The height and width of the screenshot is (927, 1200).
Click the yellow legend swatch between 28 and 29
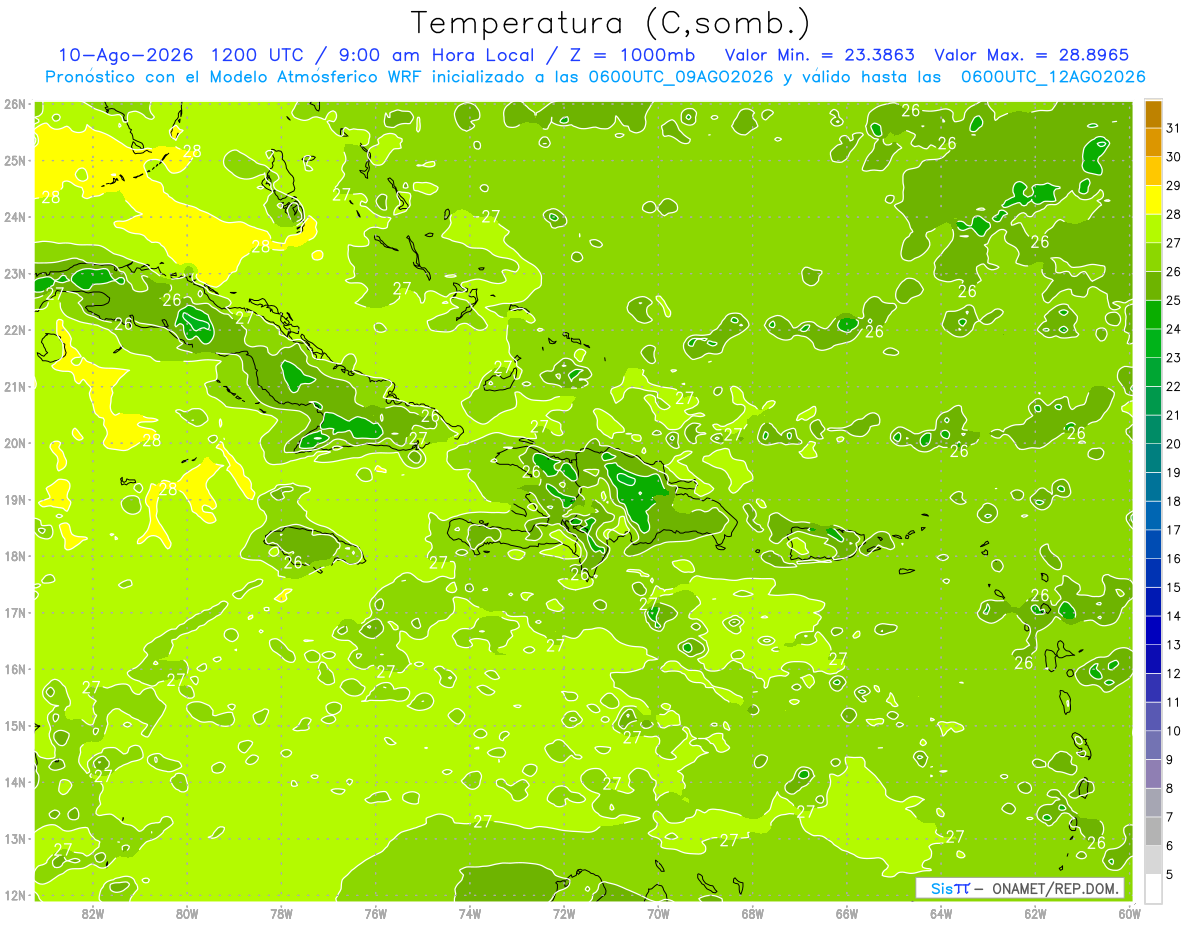[x=1153, y=201]
